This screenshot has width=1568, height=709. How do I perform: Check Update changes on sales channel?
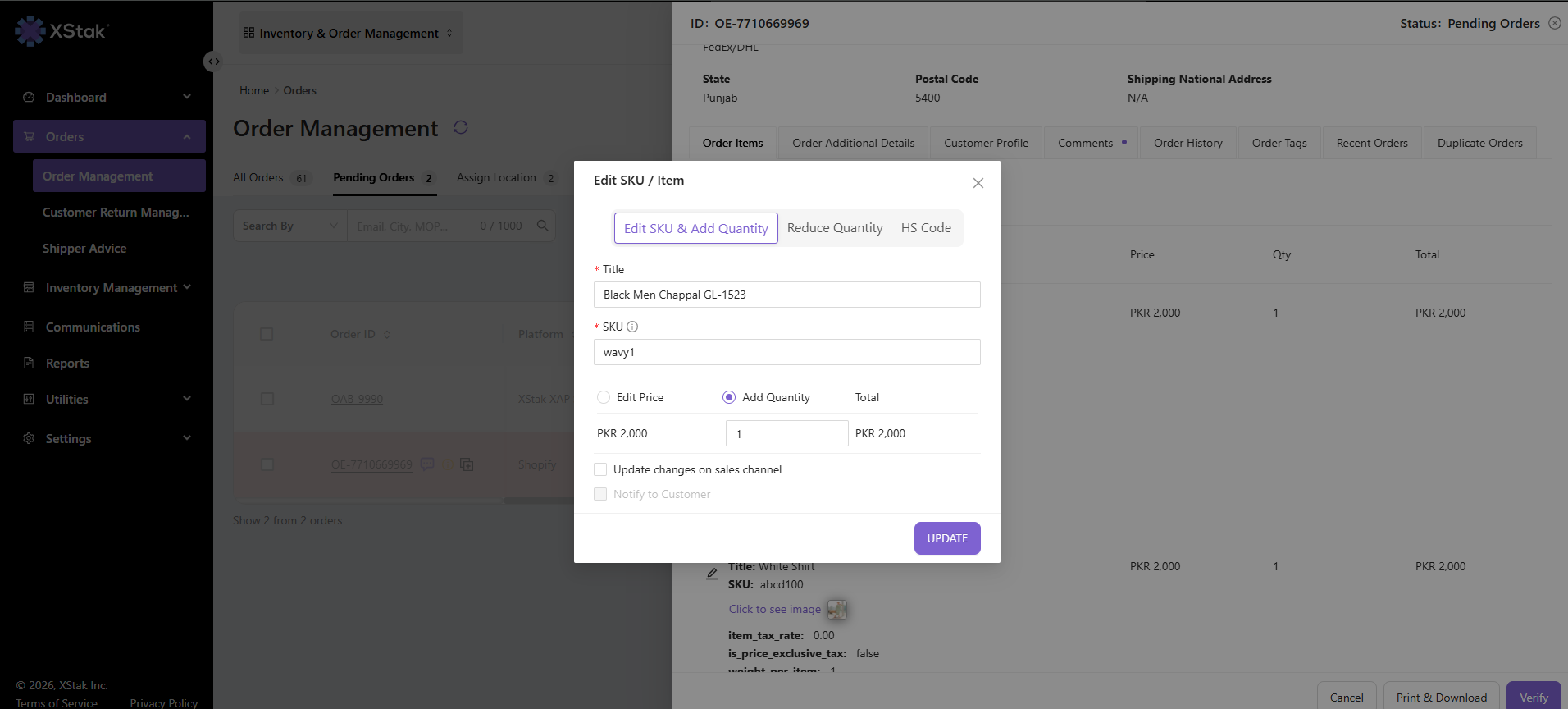[600, 469]
